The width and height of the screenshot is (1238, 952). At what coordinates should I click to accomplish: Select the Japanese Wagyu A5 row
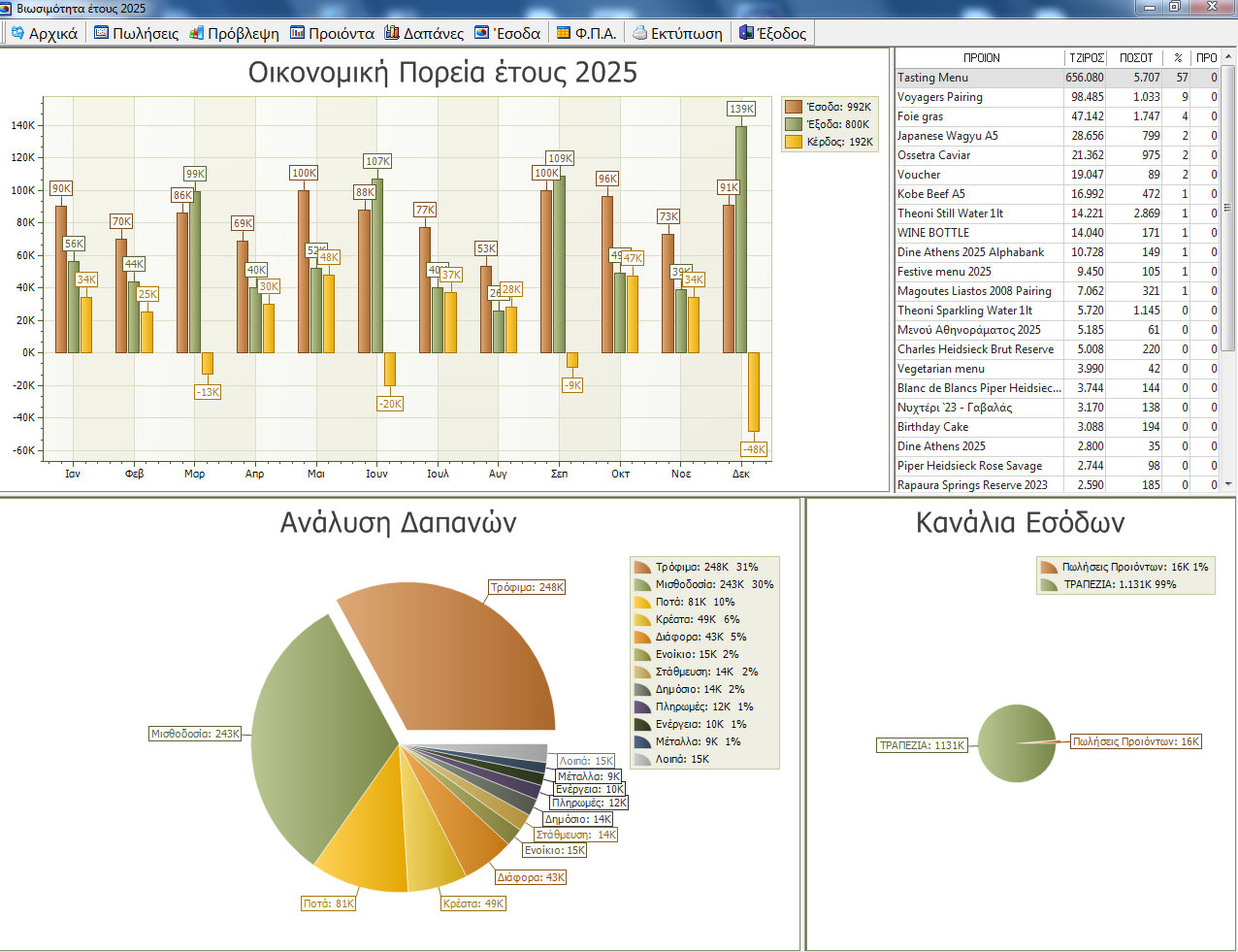1058,136
